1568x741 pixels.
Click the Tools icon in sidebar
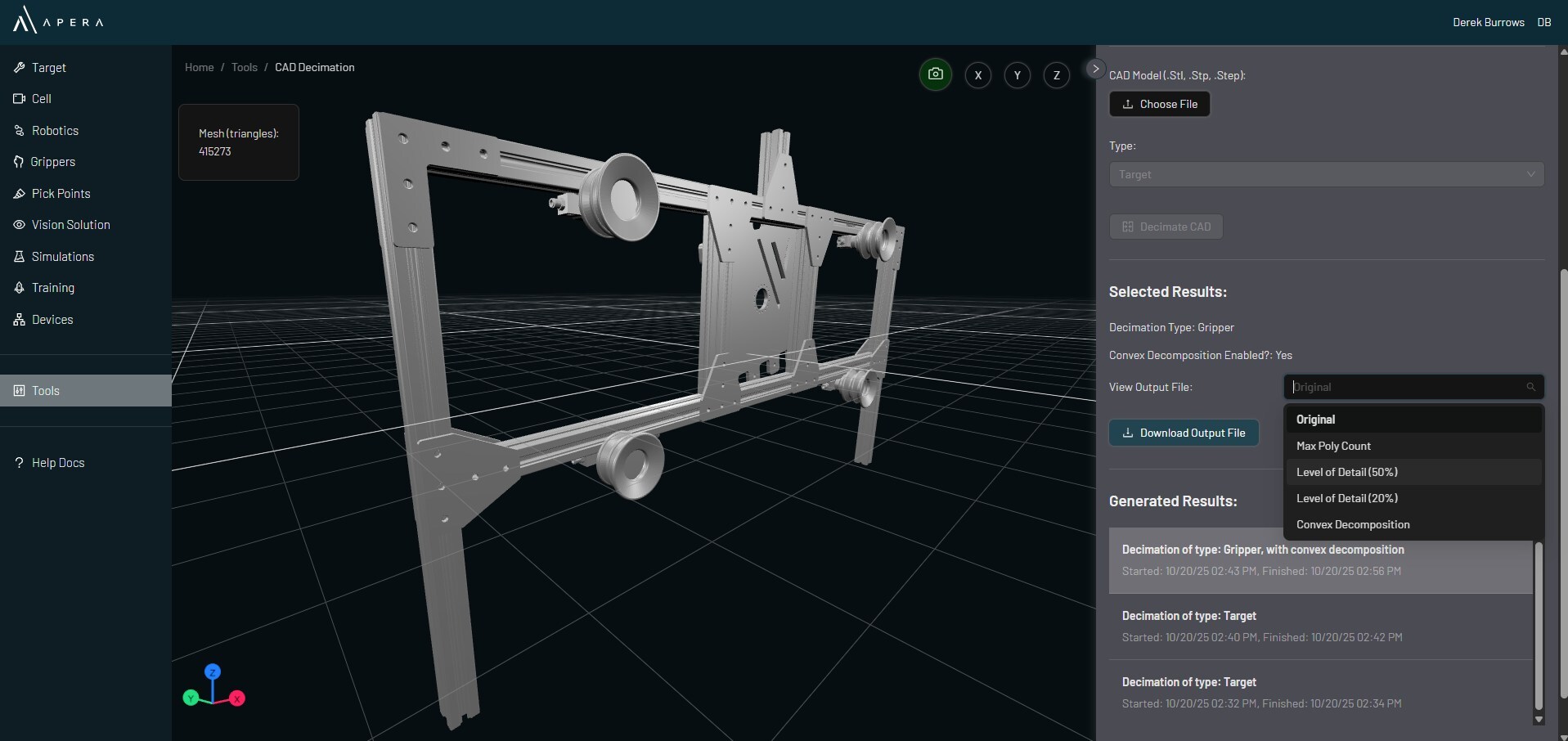click(x=20, y=391)
